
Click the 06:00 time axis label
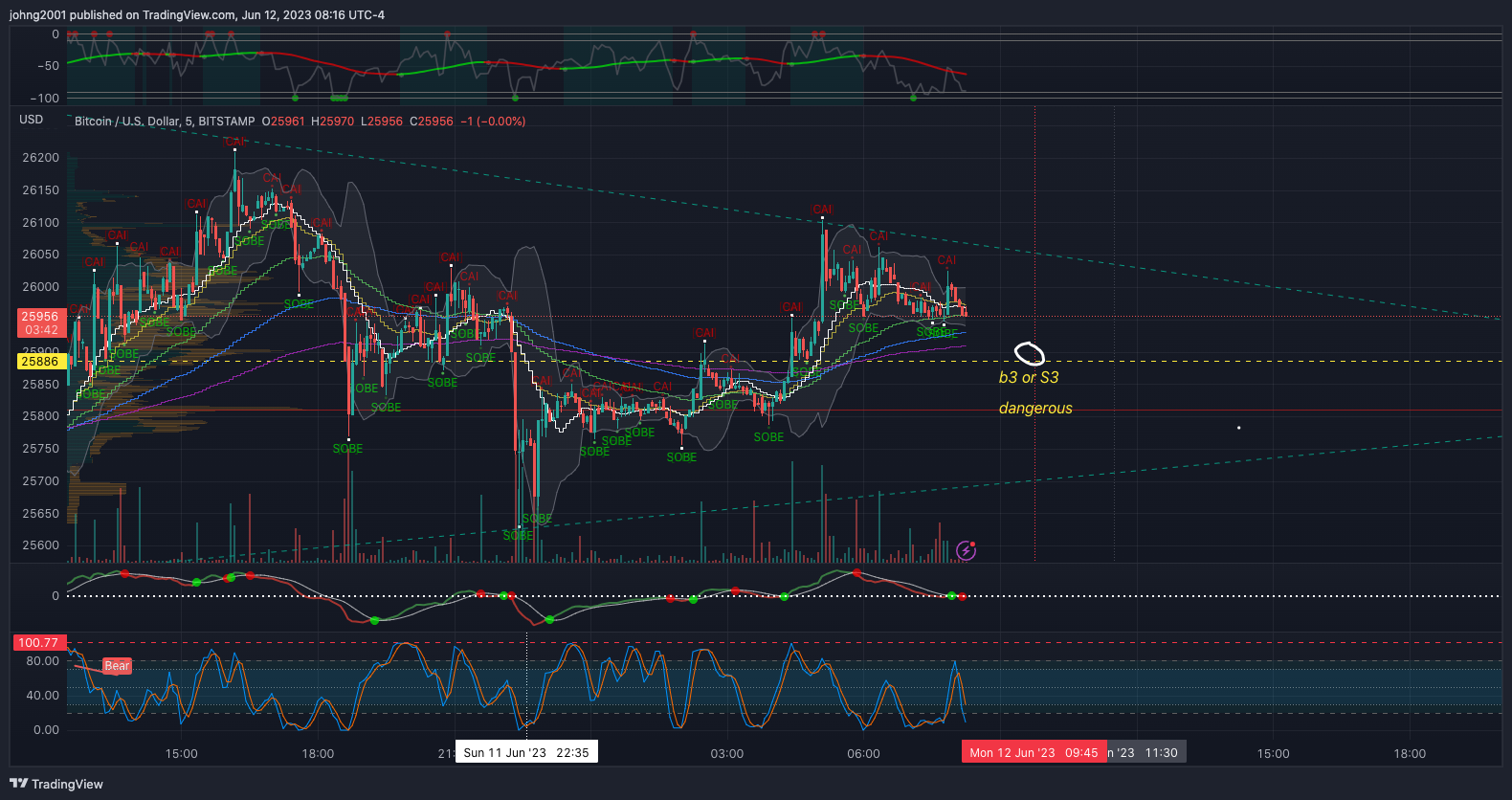click(x=863, y=754)
